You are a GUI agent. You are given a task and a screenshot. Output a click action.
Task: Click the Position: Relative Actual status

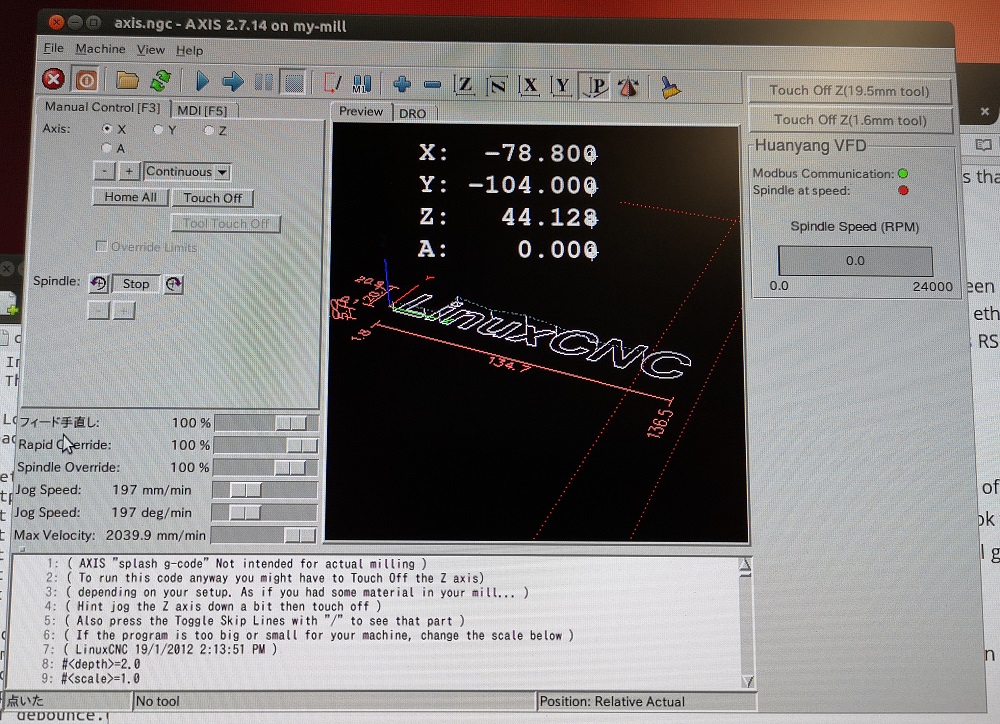(x=647, y=701)
